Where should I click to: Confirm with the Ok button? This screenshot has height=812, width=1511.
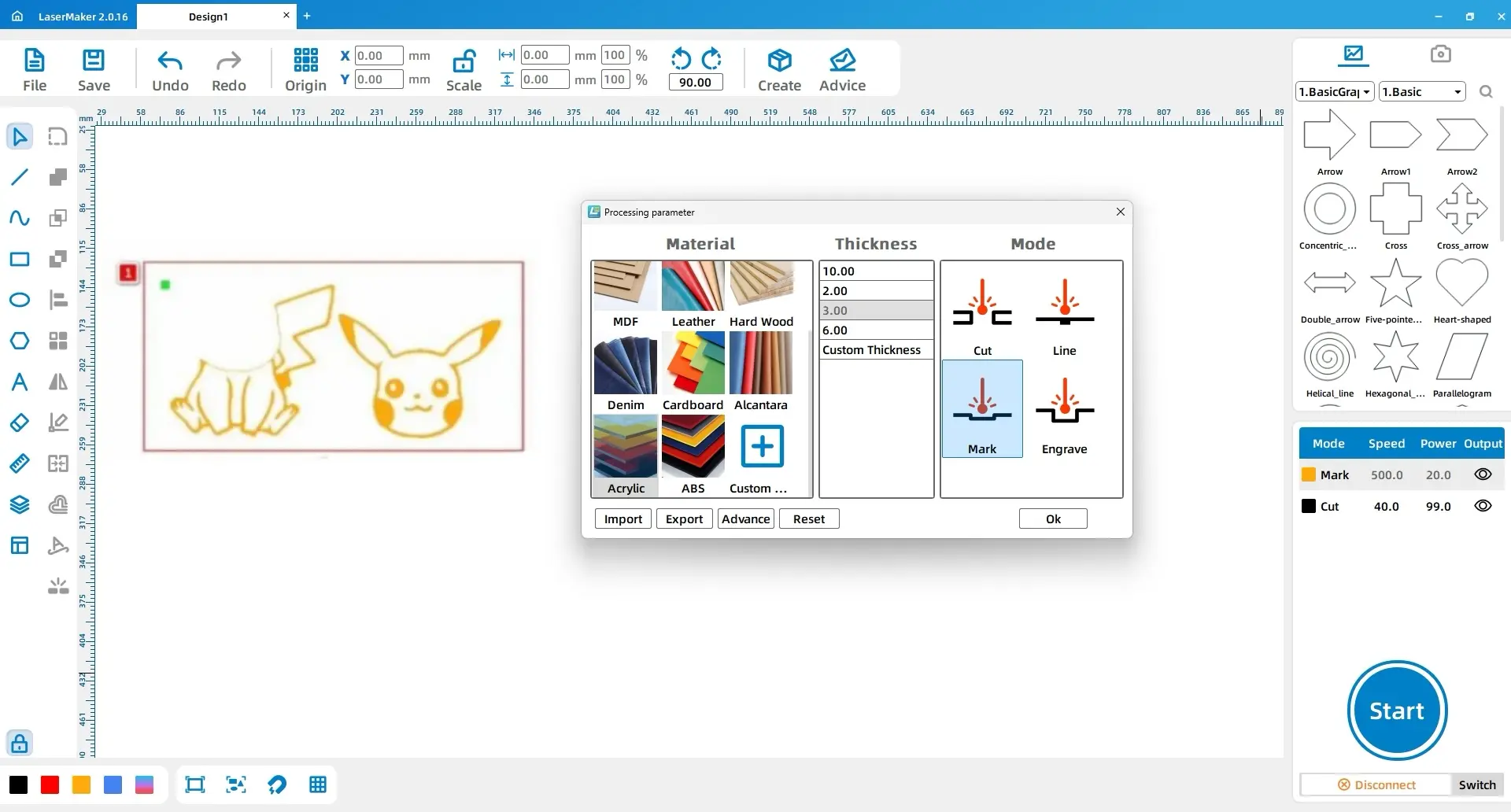[1053, 519]
